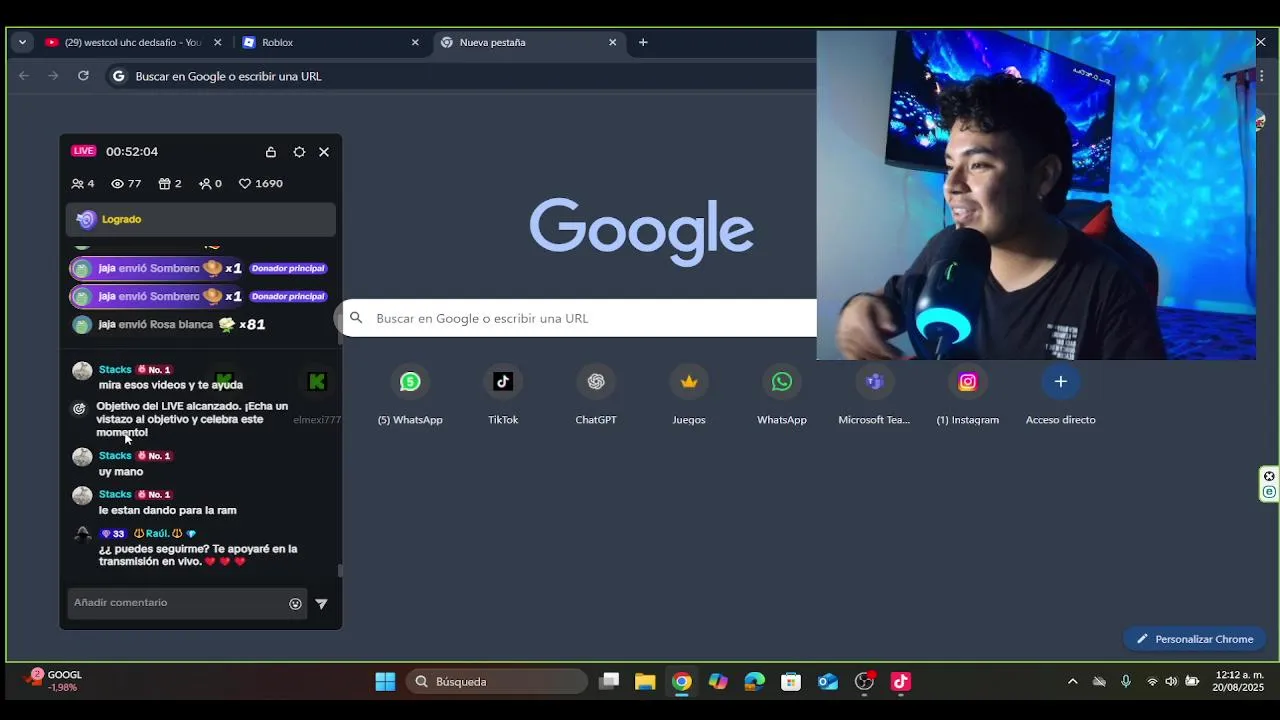Click the new followers icon
This screenshot has width=1280, height=720.
(x=205, y=184)
